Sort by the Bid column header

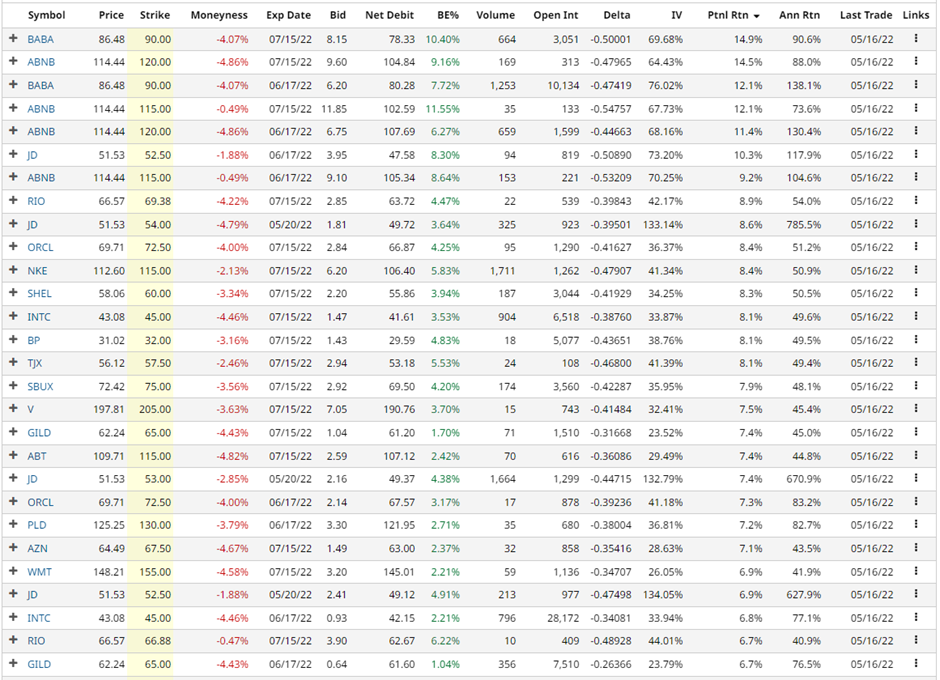point(338,15)
